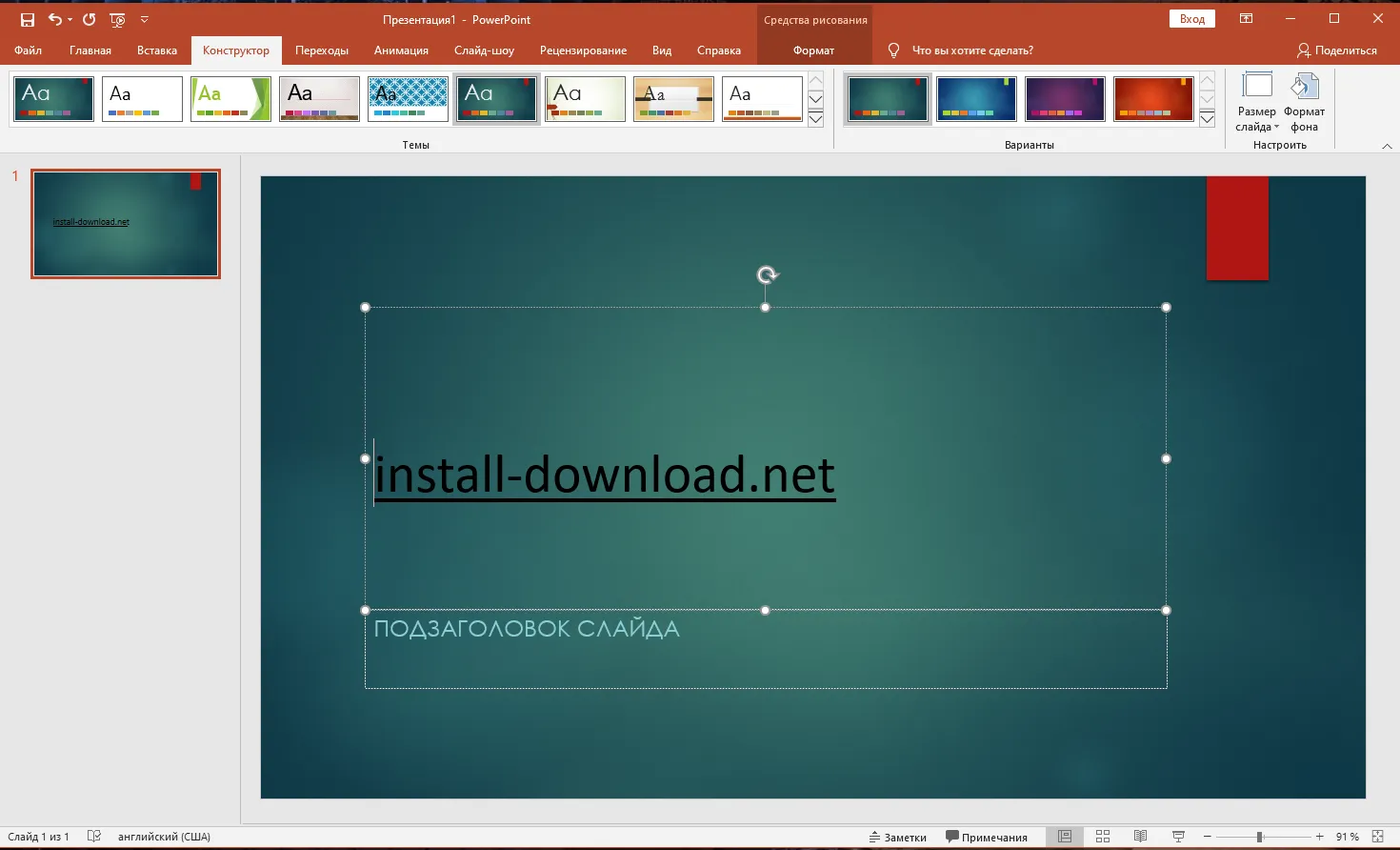Image resolution: width=1400 pixels, height=850 pixels.
Task: Open reading view from status bar
Action: (1140, 837)
